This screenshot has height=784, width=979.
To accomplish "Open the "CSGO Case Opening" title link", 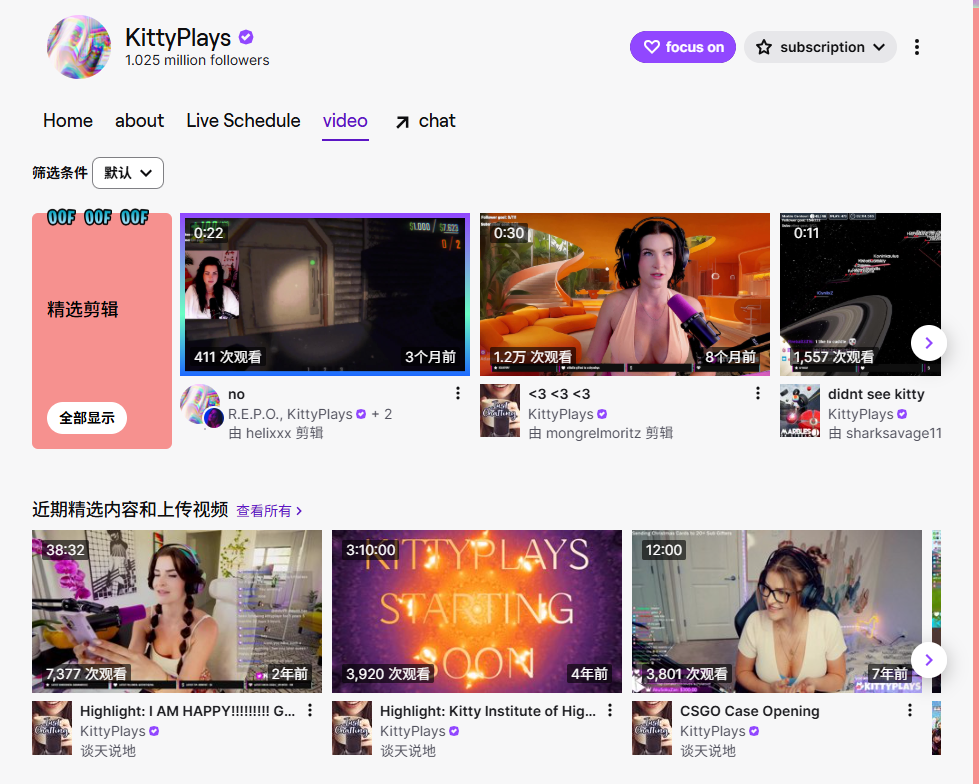I will [749, 711].
